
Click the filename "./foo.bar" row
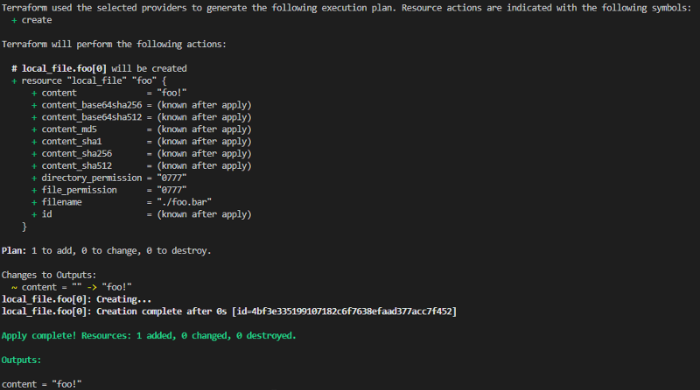tap(121, 202)
